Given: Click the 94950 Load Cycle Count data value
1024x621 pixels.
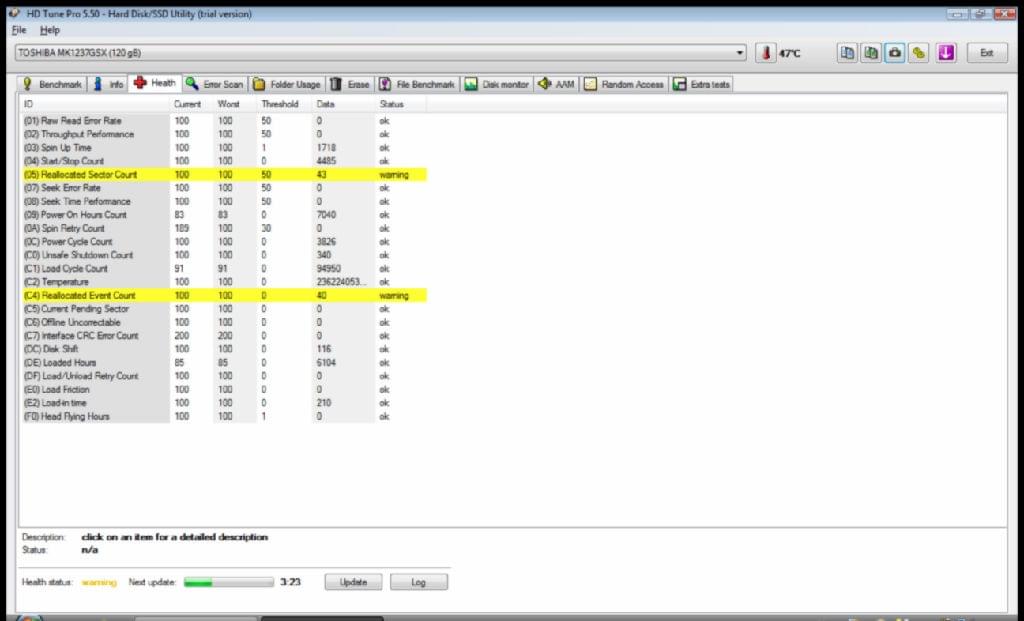Looking at the screenshot, I should tap(328, 268).
